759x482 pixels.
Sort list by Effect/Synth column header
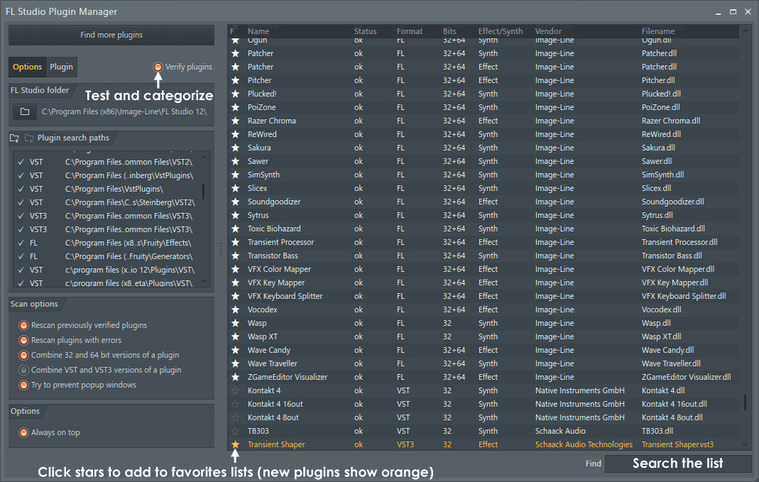(501, 31)
